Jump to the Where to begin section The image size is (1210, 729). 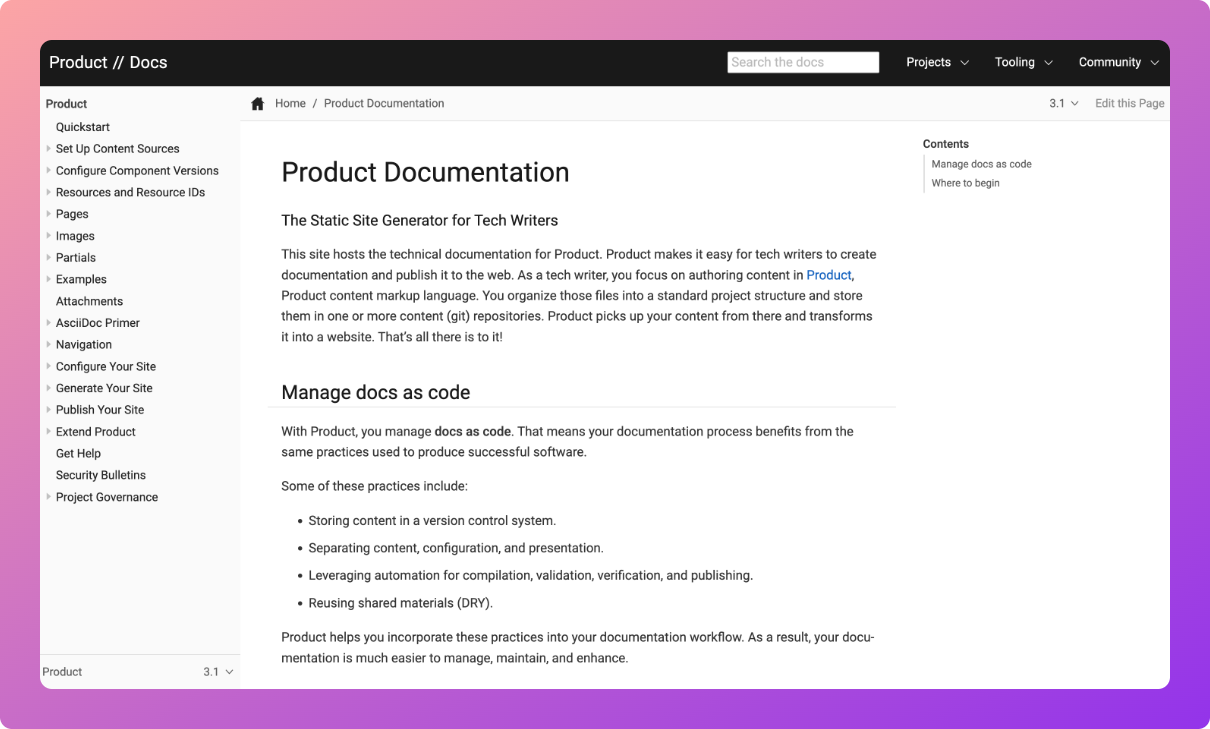(965, 183)
